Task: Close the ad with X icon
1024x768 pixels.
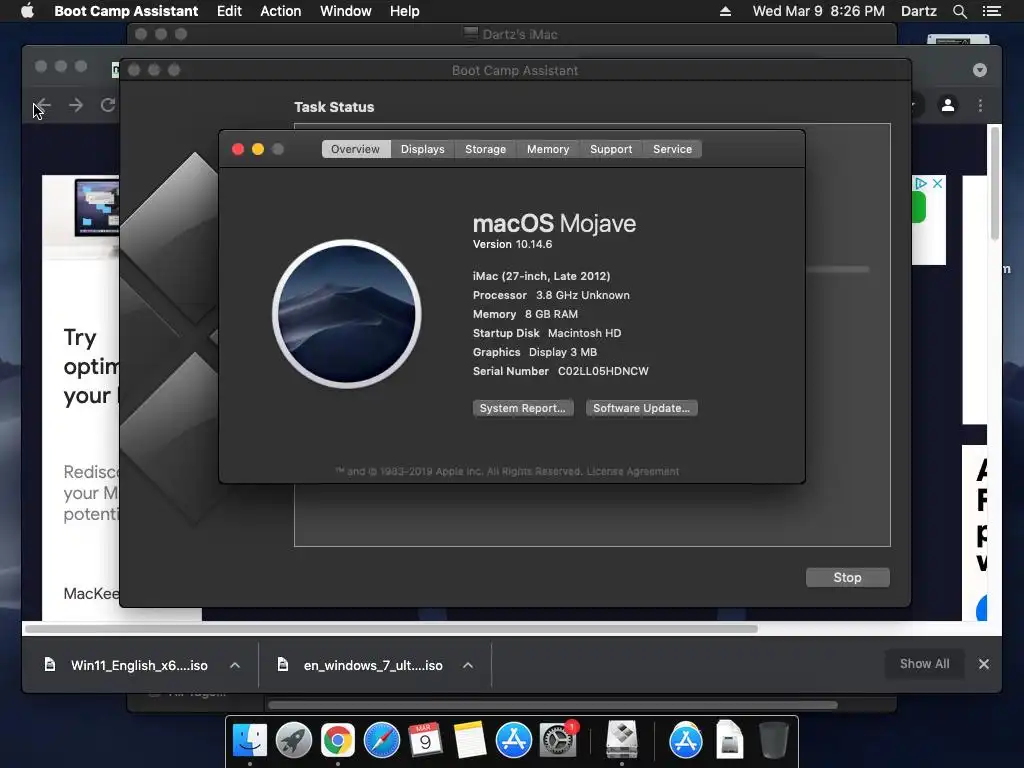Action: (937, 184)
